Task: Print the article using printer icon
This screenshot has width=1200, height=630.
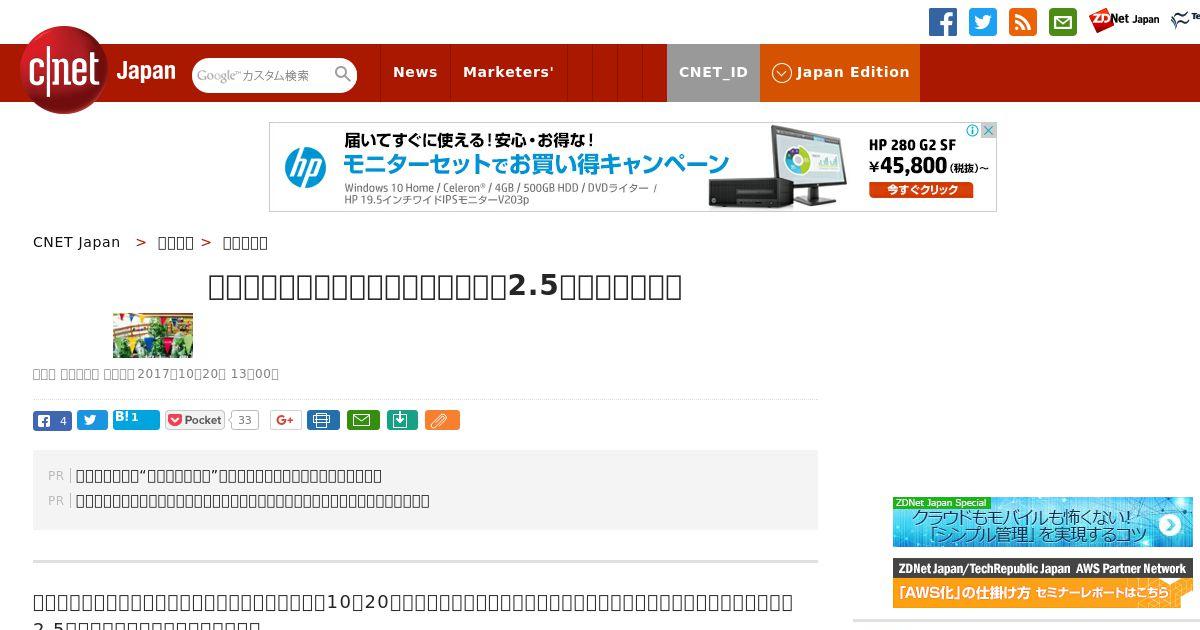Action: click(323, 420)
